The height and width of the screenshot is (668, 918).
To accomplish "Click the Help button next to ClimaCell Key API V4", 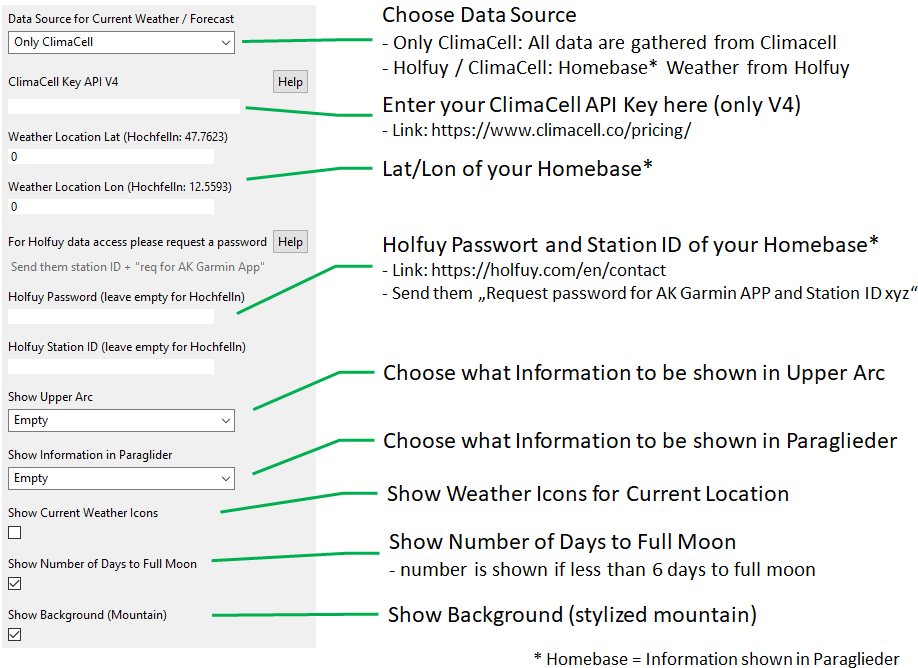I will pos(290,81).
